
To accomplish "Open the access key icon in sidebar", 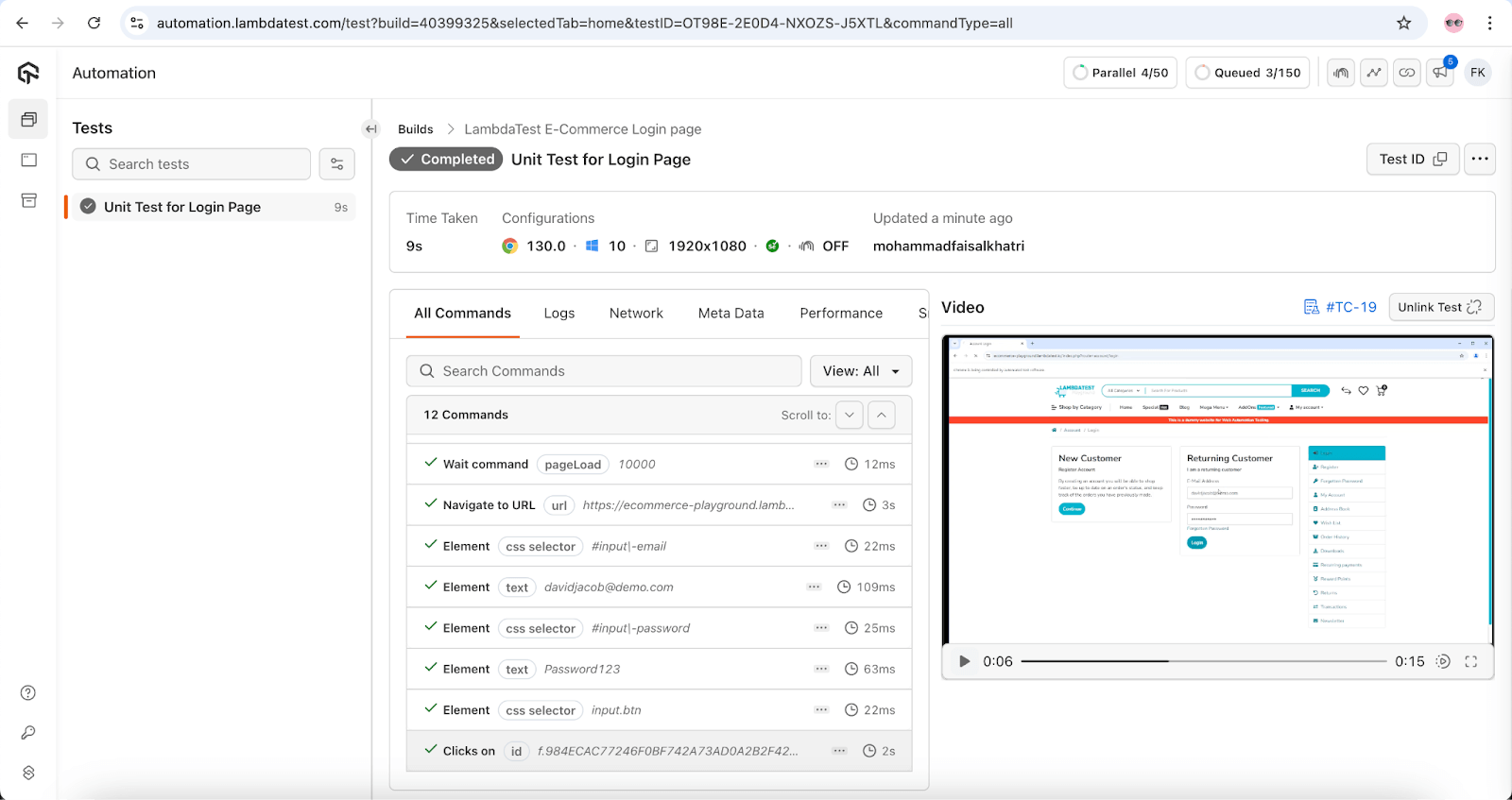I will [28, 733].
